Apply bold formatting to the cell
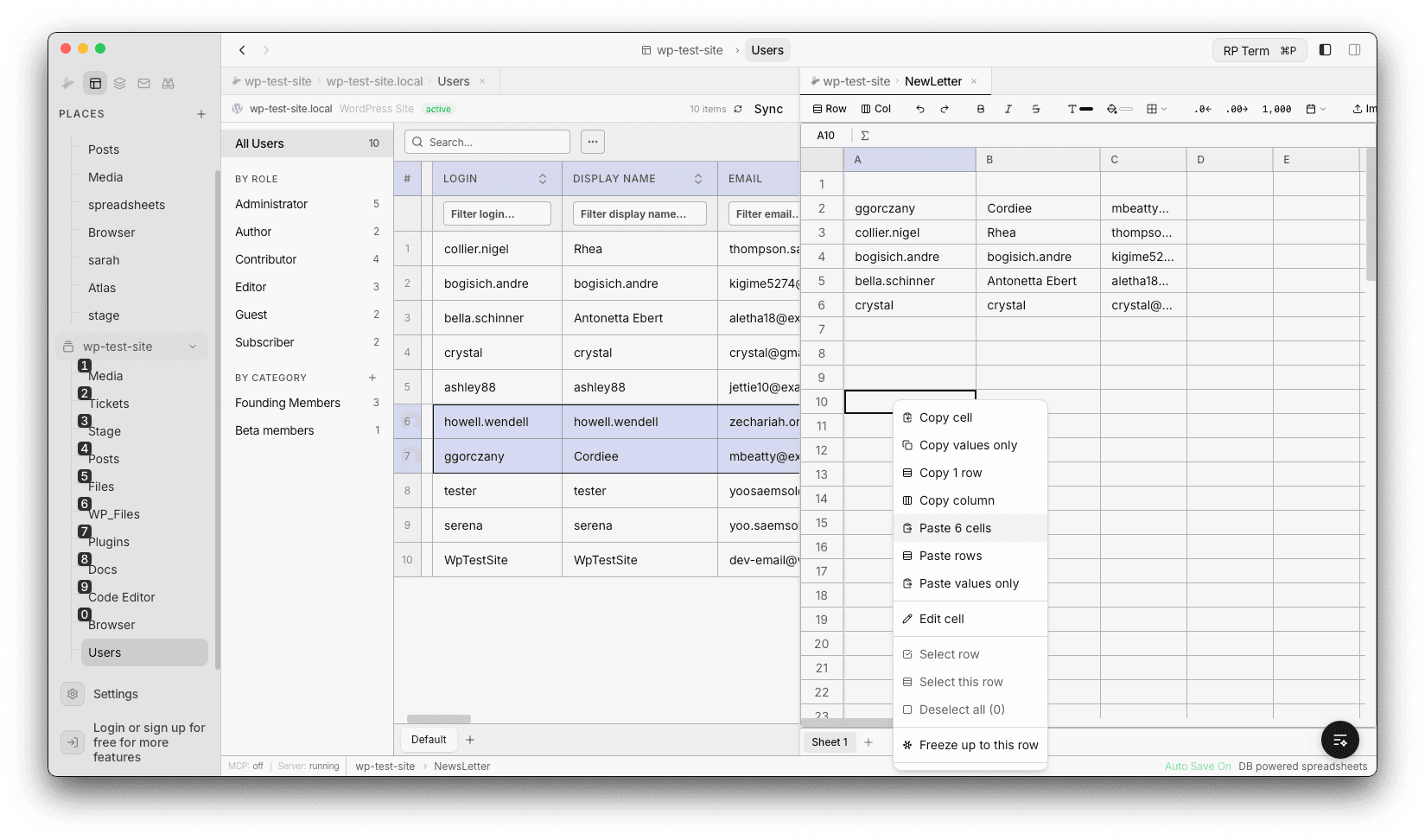Viewport: 1425px width, 840px height. click(x=980, y=109)
